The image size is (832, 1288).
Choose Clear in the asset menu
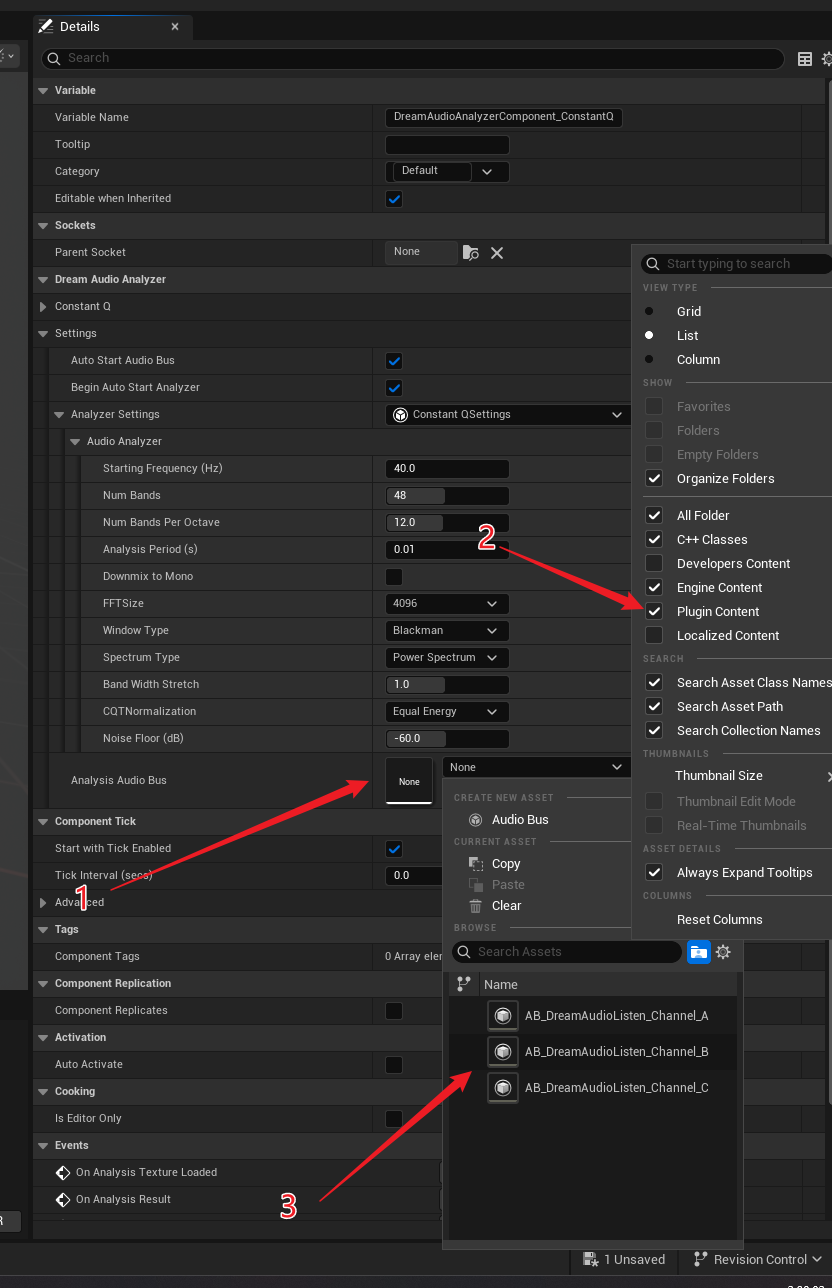click(506, 906)
